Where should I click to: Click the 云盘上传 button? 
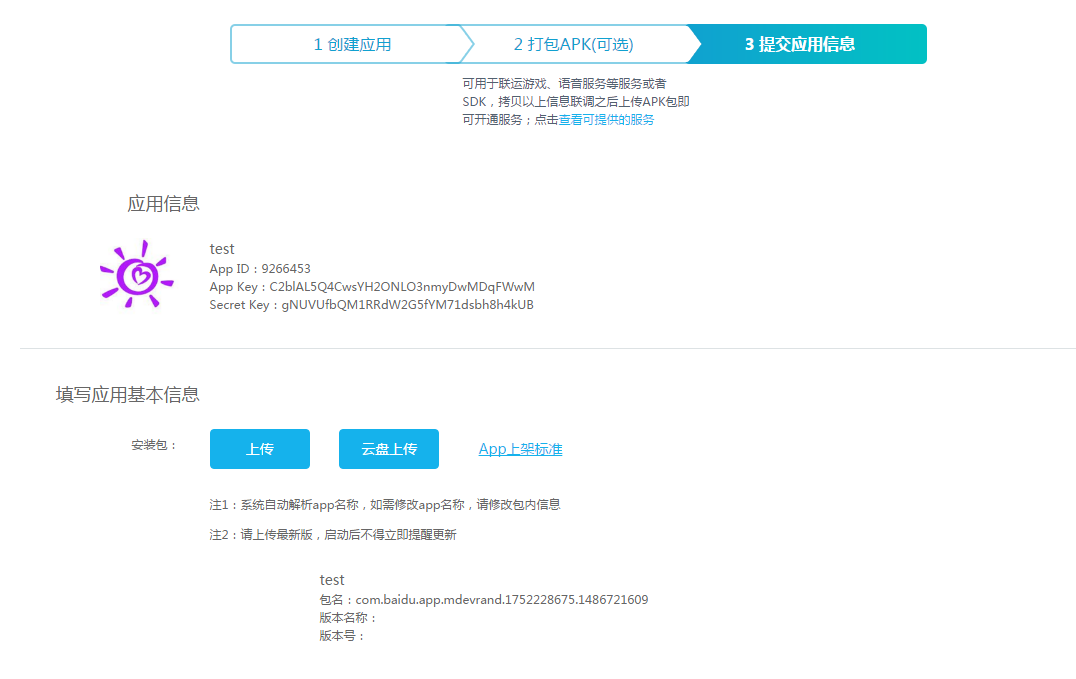pos(389,449)
